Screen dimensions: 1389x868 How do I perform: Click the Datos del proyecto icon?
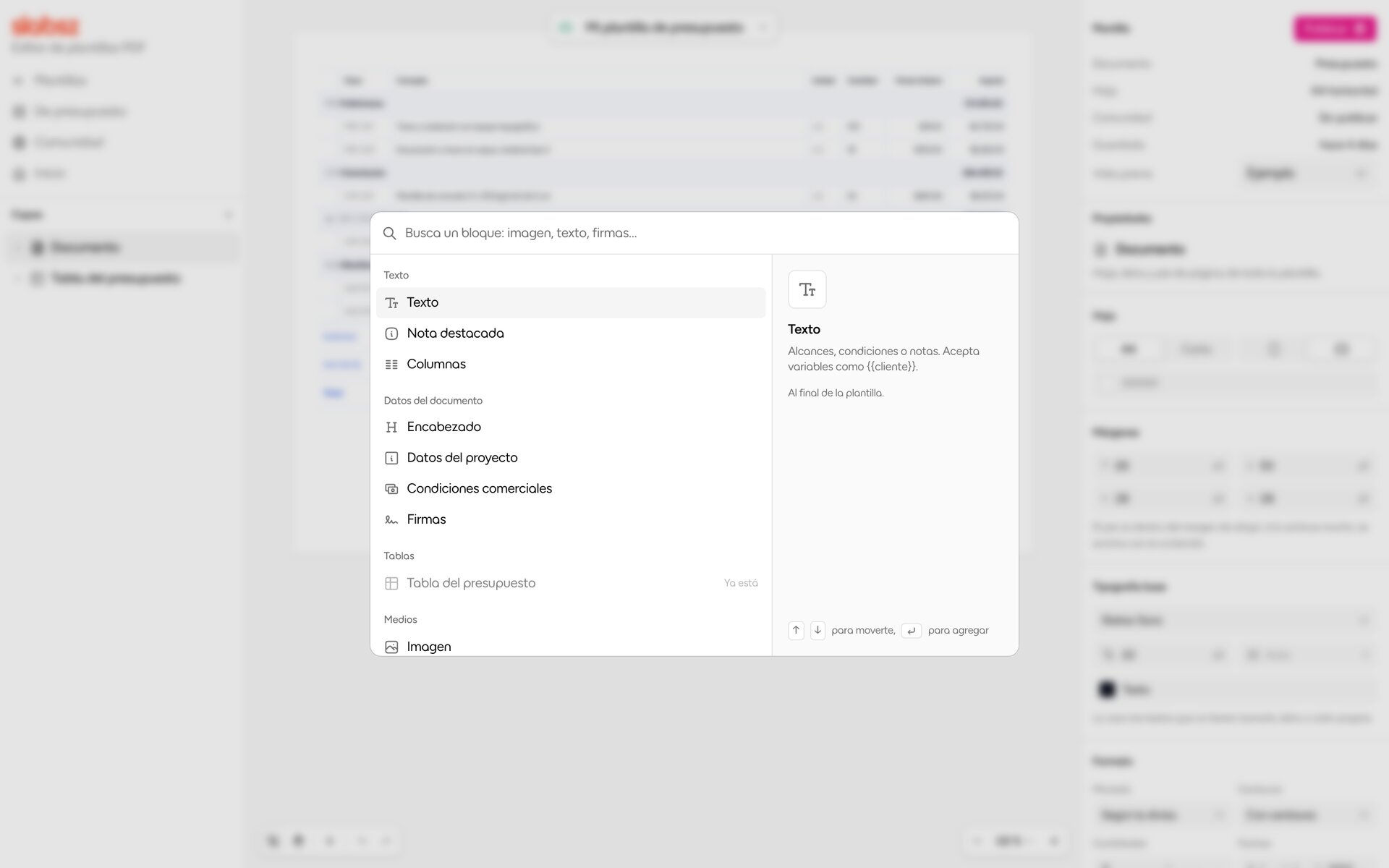pos(391,458)
